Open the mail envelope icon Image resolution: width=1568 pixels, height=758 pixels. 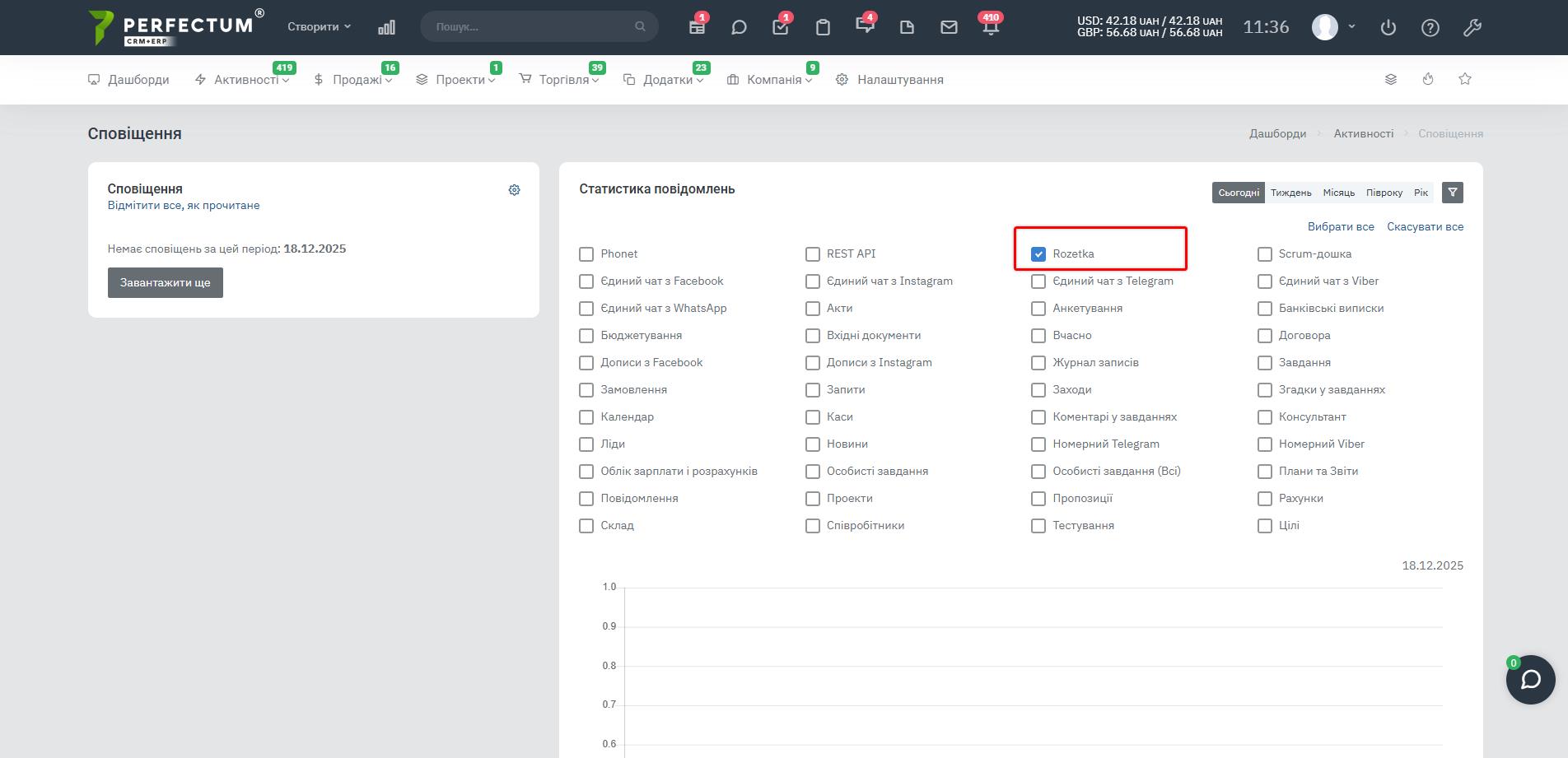click(949, 27)
